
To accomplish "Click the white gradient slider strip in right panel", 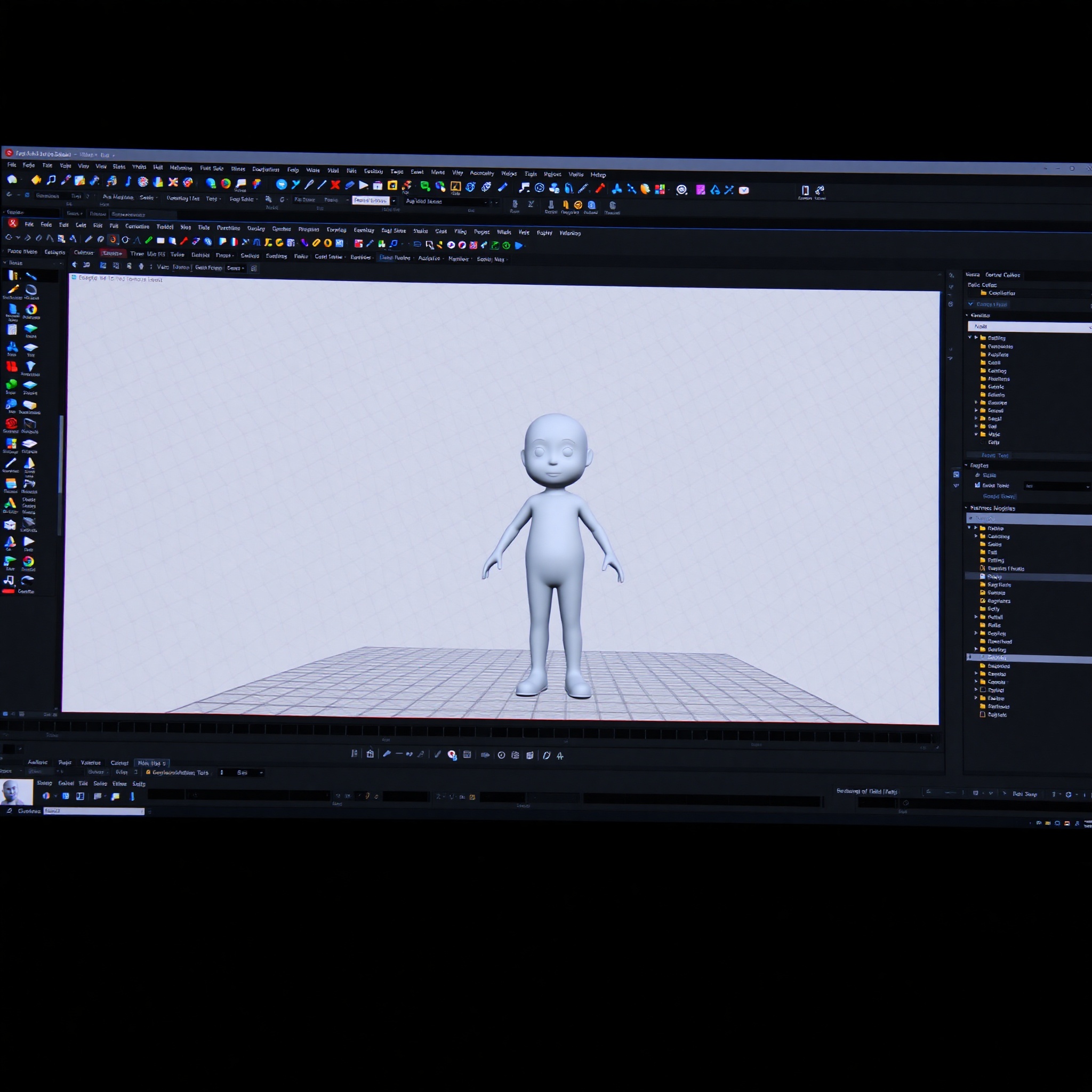I will click(1029, 326).
